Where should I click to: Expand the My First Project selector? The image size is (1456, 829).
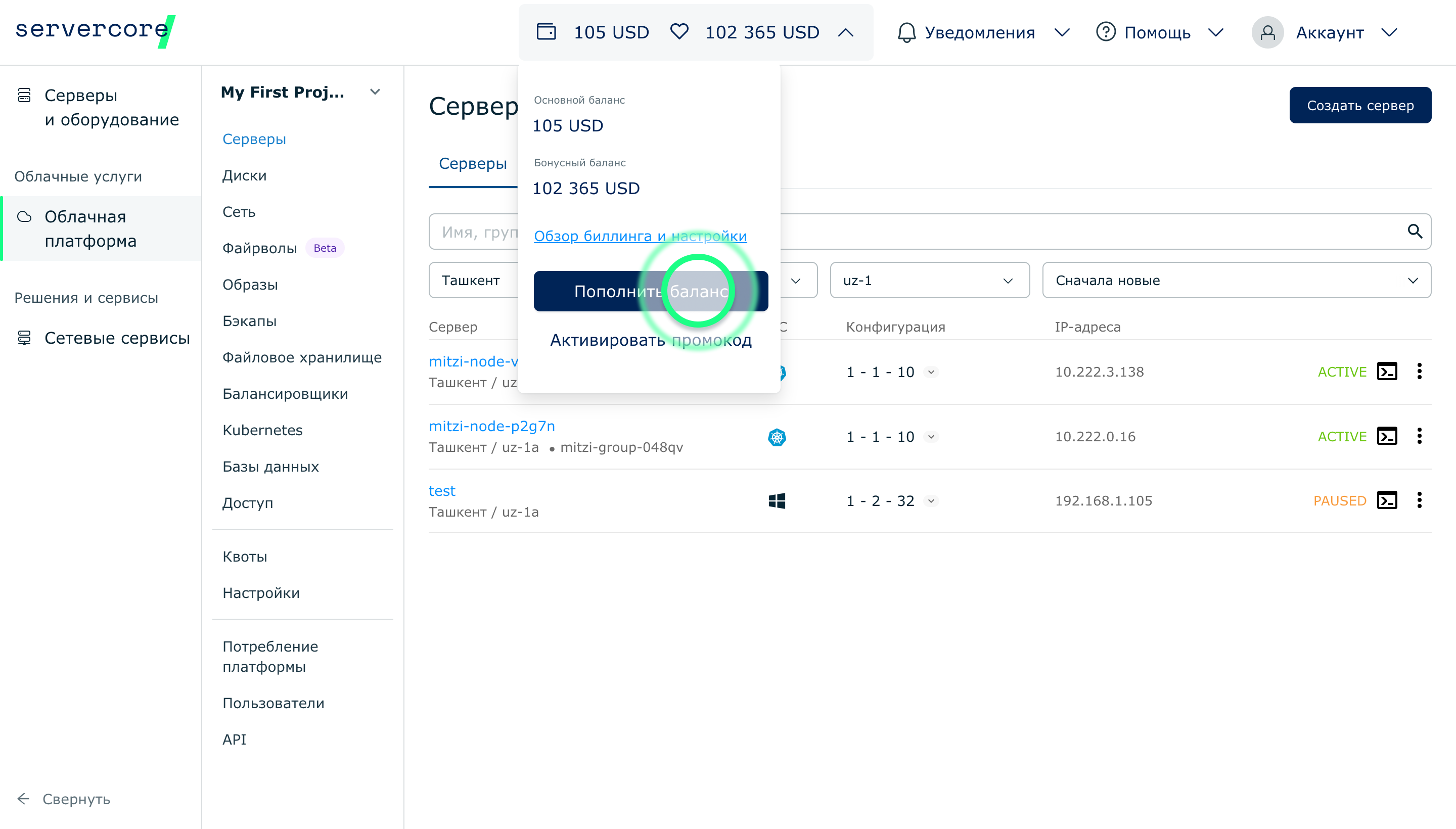click(375, 92)
